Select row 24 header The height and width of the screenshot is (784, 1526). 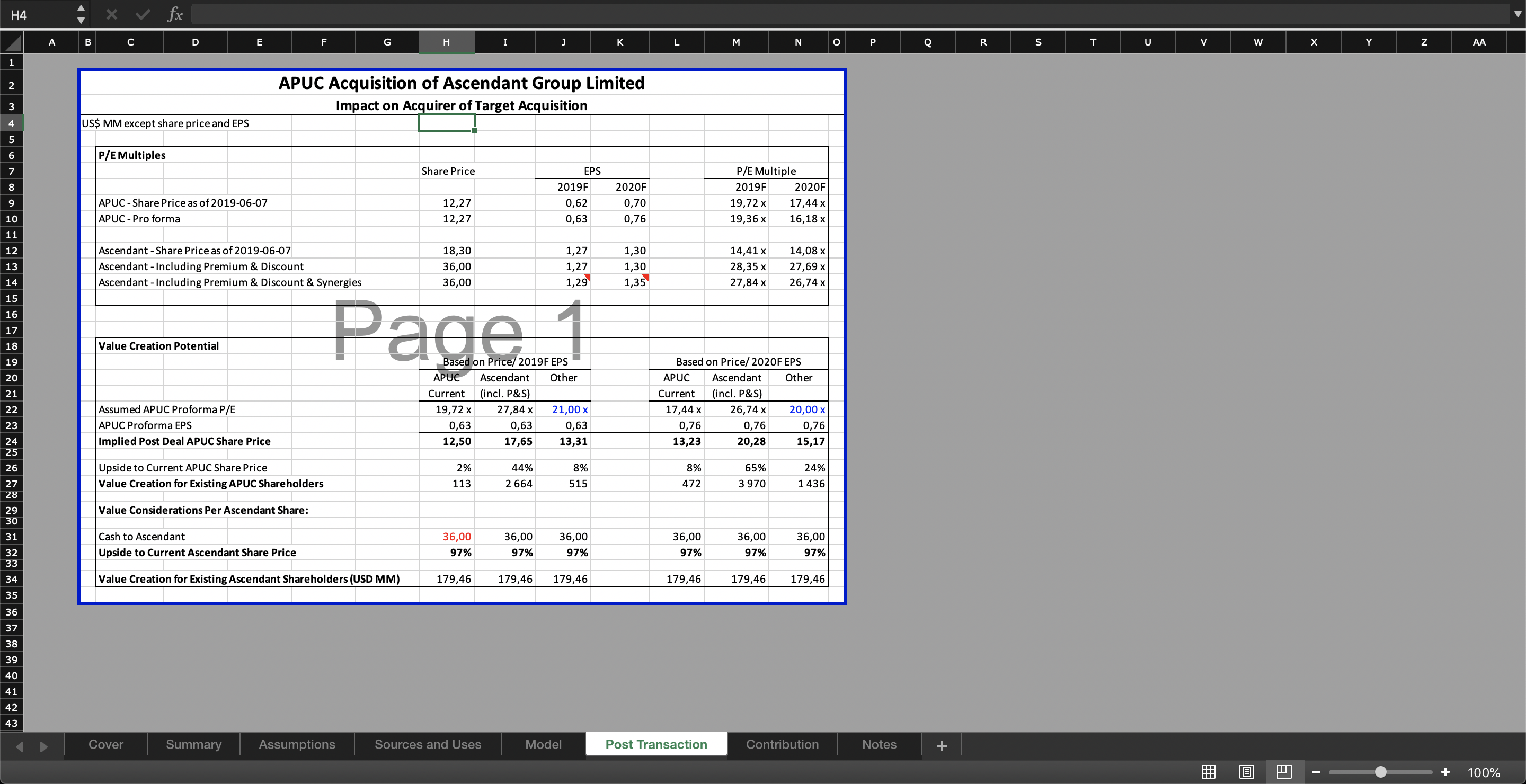click(11, 441)
